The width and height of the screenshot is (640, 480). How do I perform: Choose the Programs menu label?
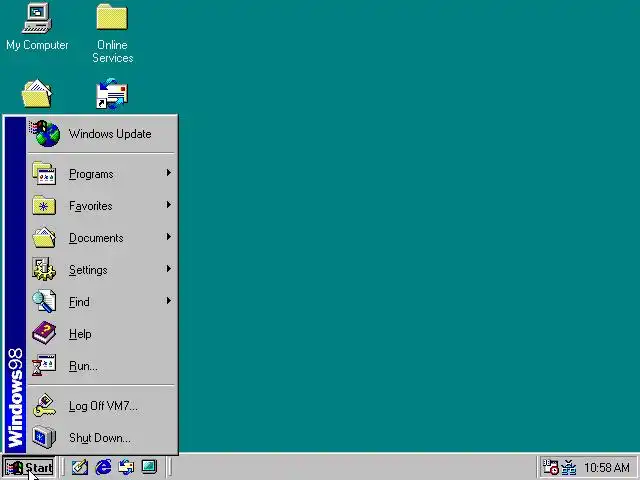[x=91, y=174]
